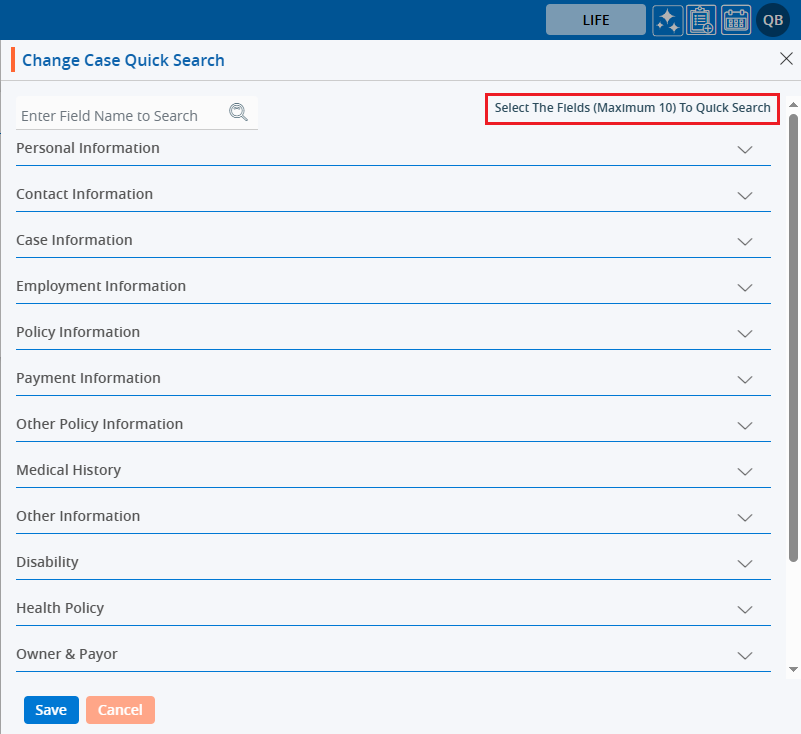Expand the Policy Information section

tap(744, 333)
